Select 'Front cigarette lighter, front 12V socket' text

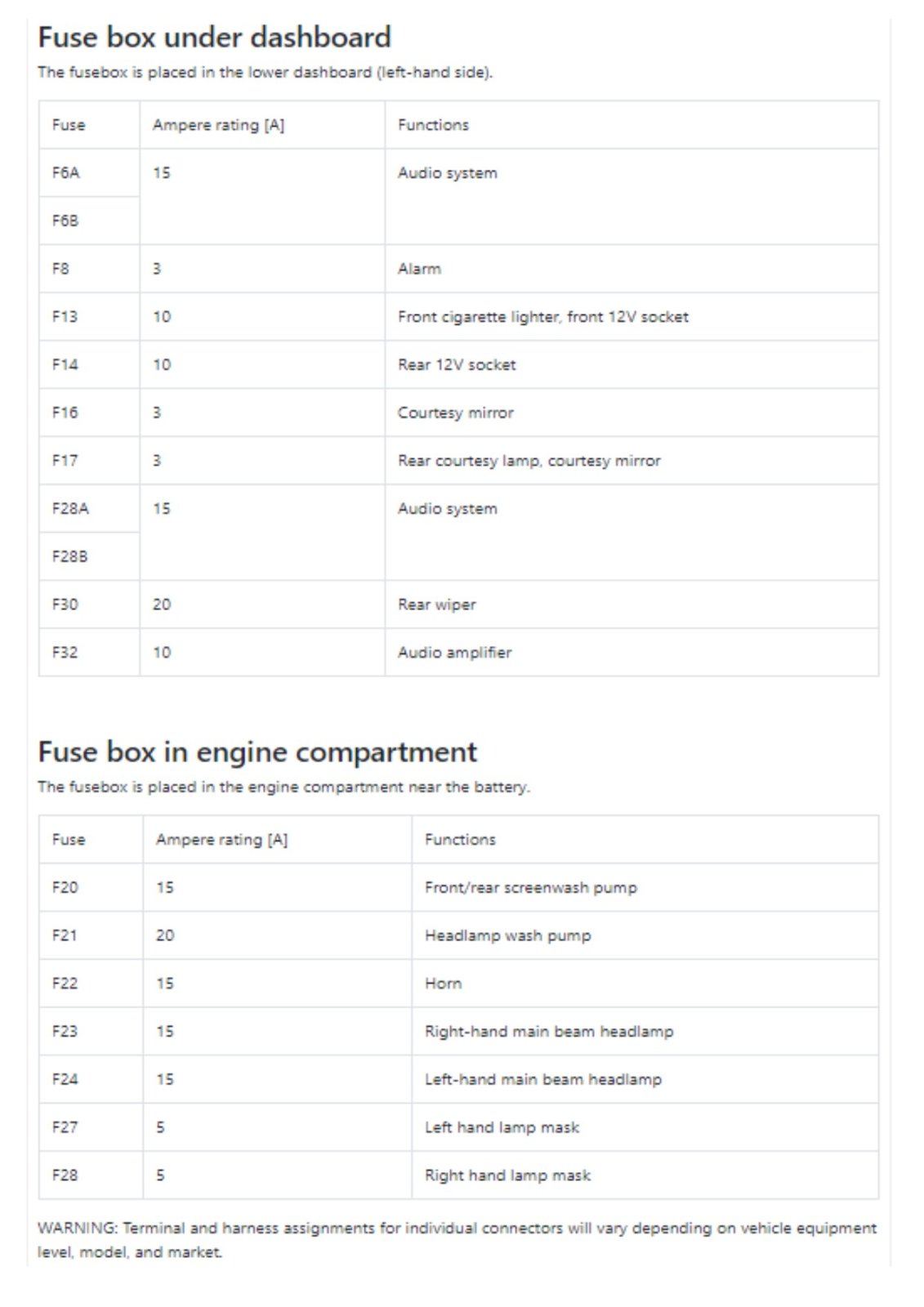point(543,317)
